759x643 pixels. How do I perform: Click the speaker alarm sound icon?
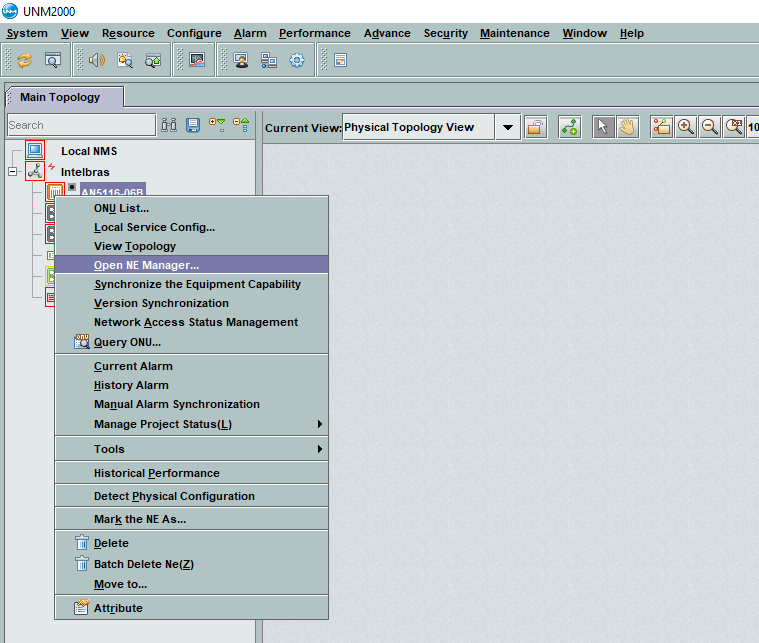[97, 60]
